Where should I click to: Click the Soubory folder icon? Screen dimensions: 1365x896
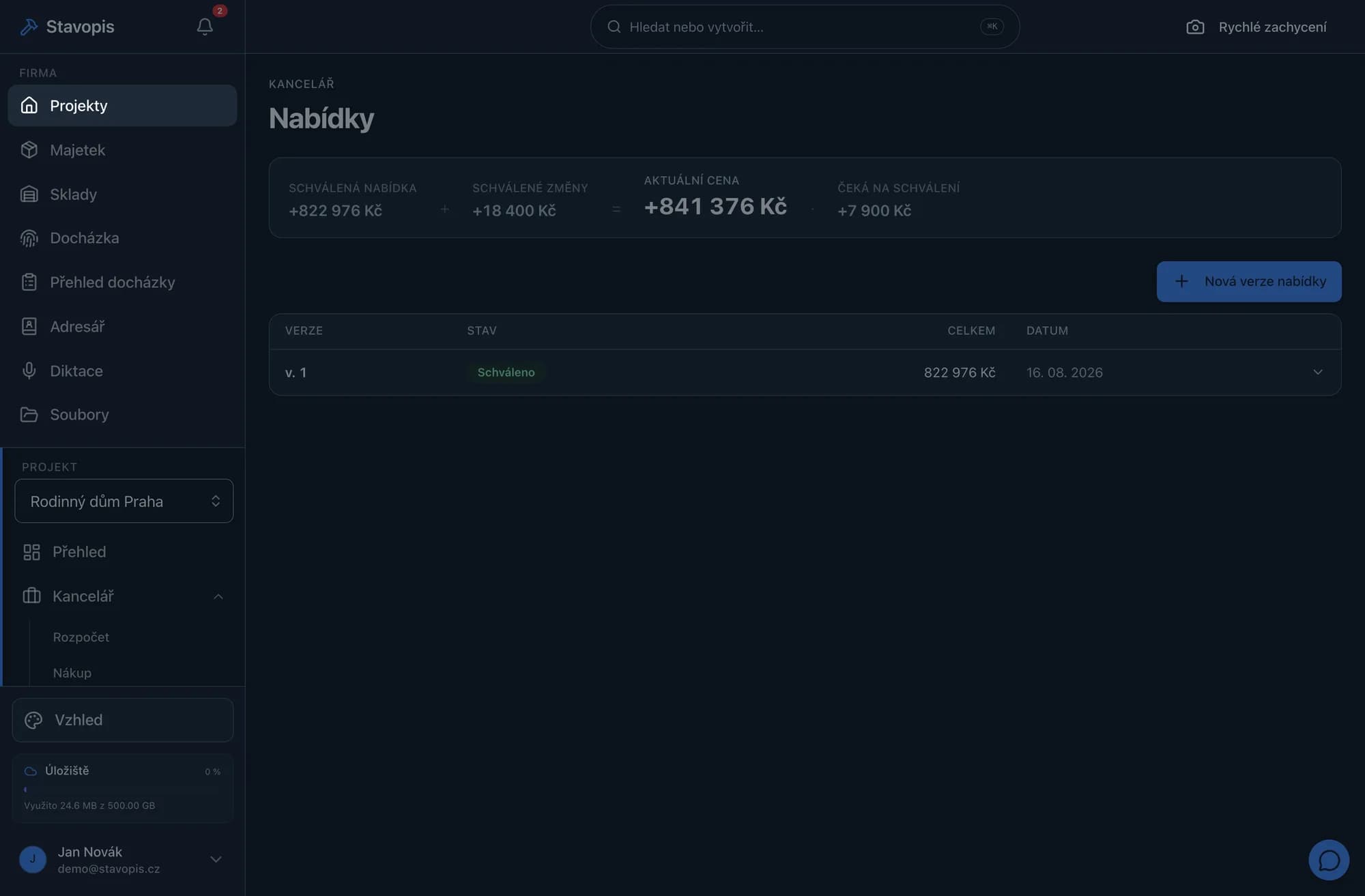29,414
